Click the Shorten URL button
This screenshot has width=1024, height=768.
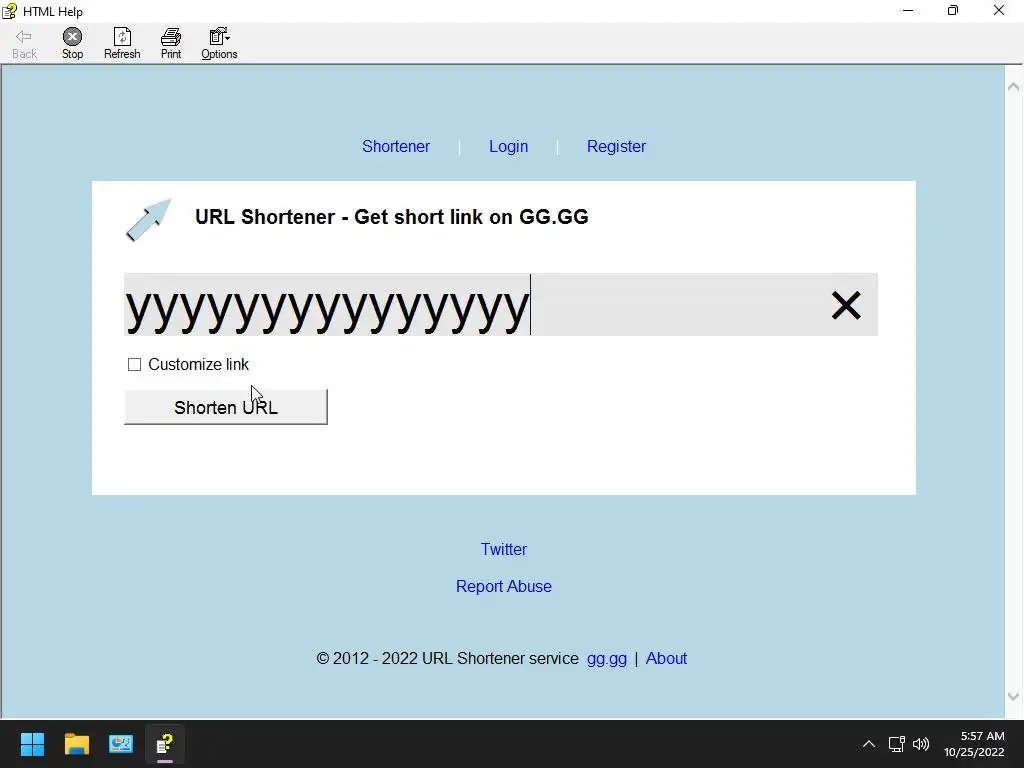coord(226,408)
